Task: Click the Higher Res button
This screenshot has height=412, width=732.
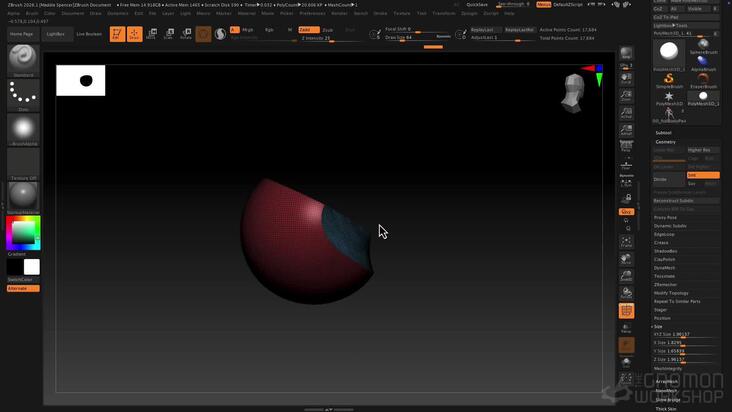Action: click(x=703, y=150)
